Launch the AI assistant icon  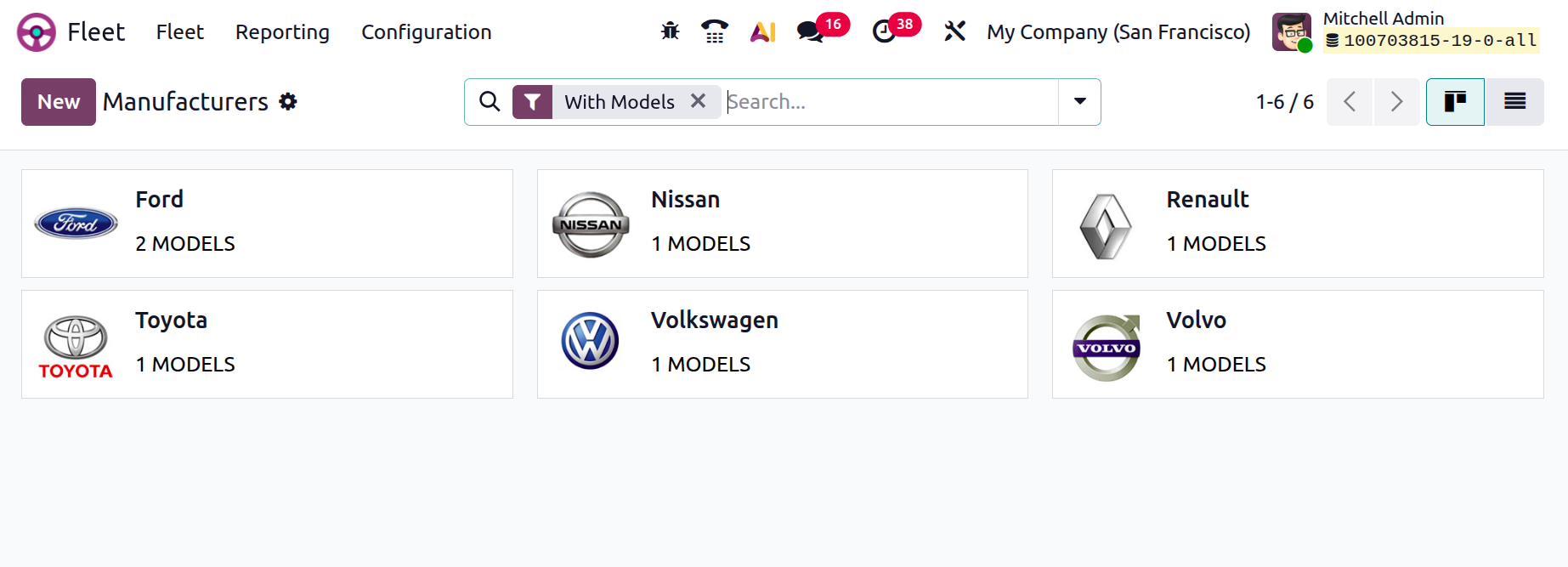(762, 31)
